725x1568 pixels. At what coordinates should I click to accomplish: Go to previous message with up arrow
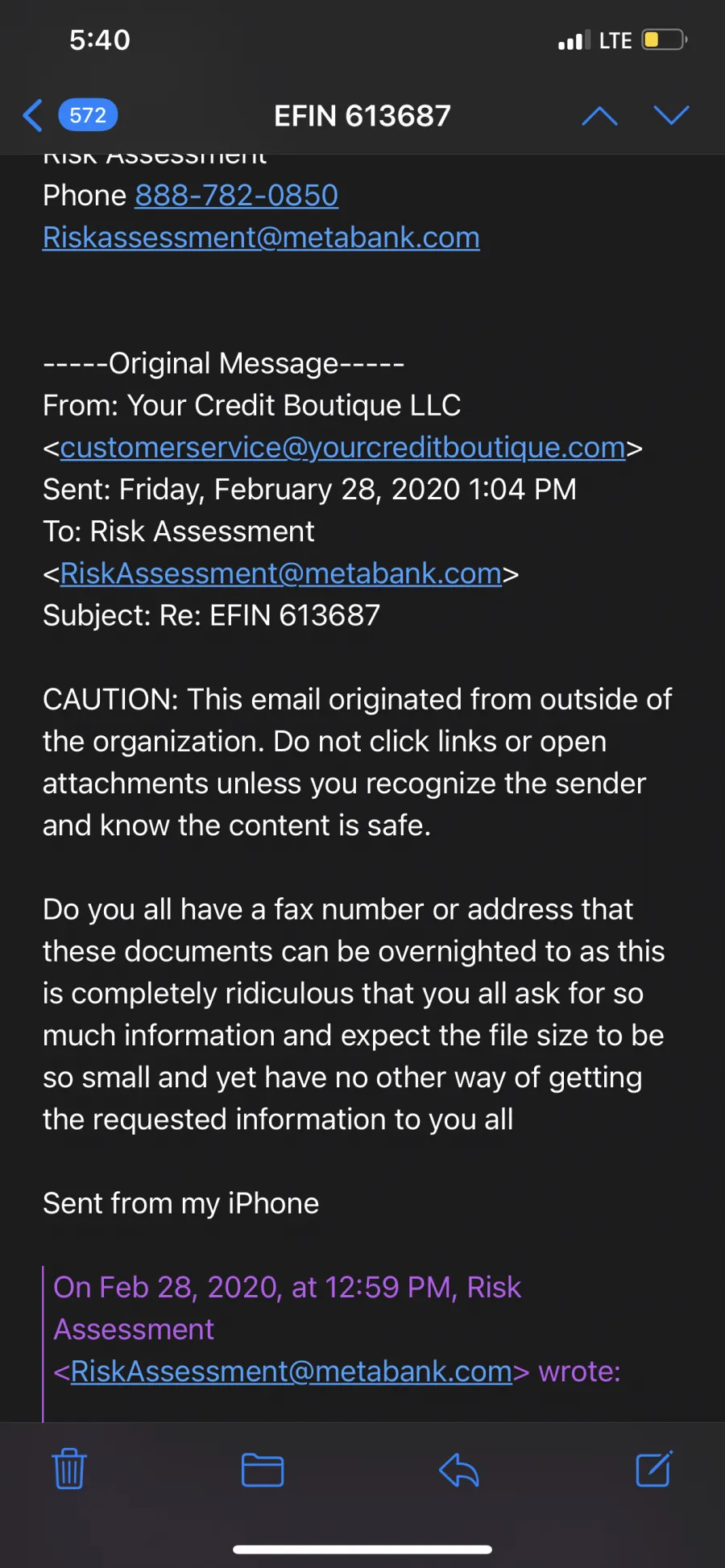[x=599, y=116]
